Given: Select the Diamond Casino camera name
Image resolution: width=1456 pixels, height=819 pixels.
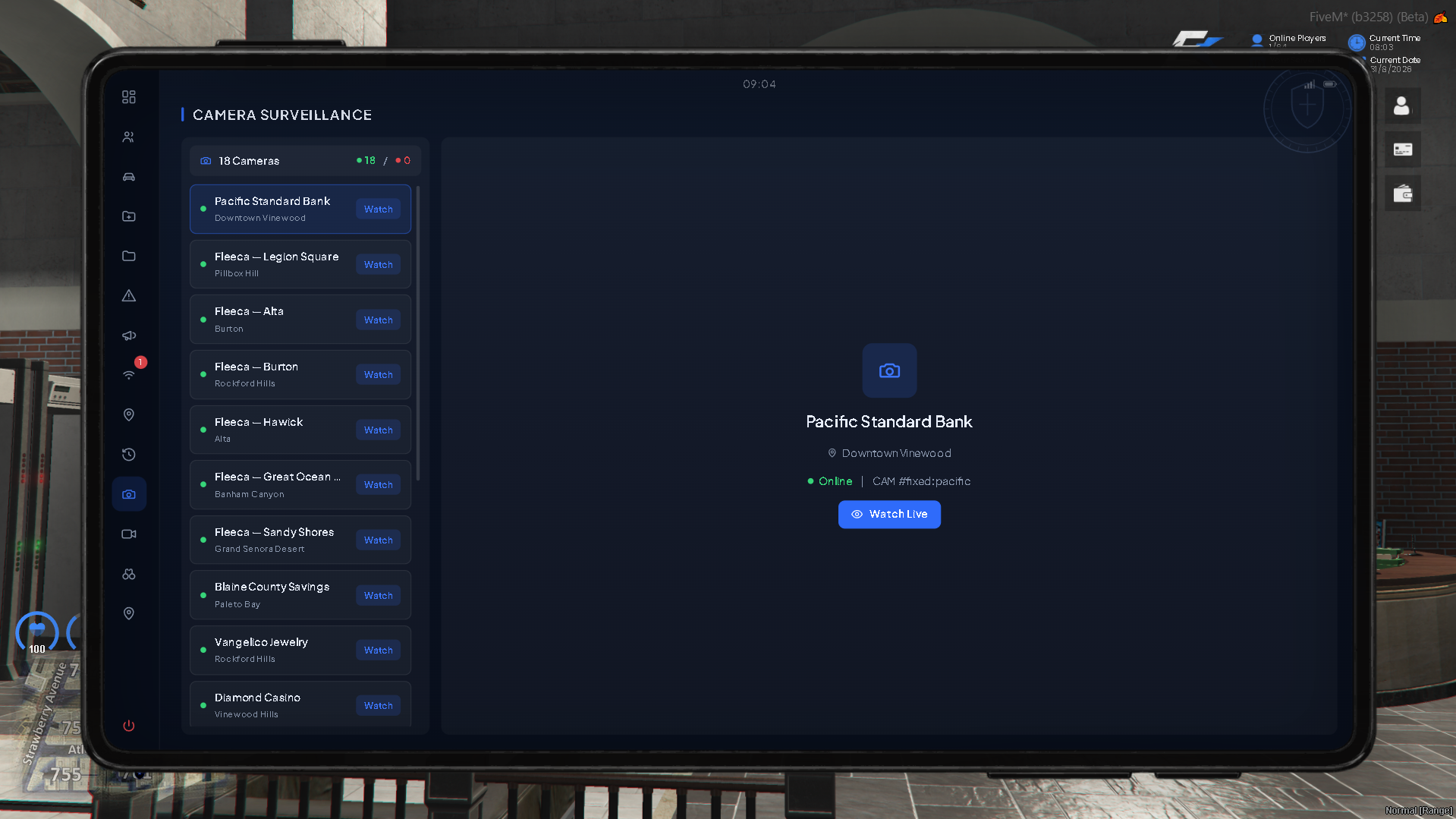Looking at the screenshot, I should pyautogui.click(x=257, y=698).
